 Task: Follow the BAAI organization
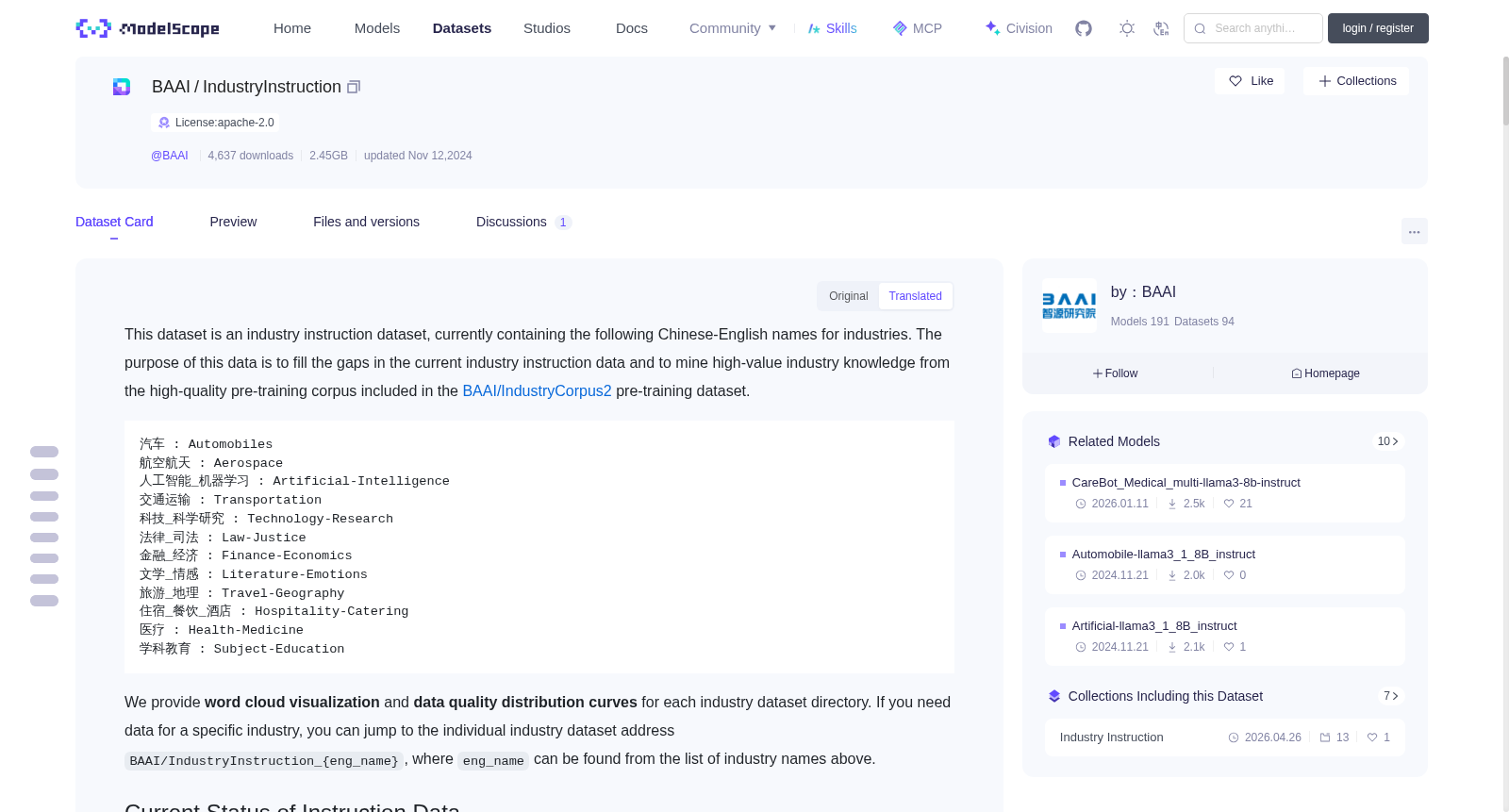click(1116, 373)
